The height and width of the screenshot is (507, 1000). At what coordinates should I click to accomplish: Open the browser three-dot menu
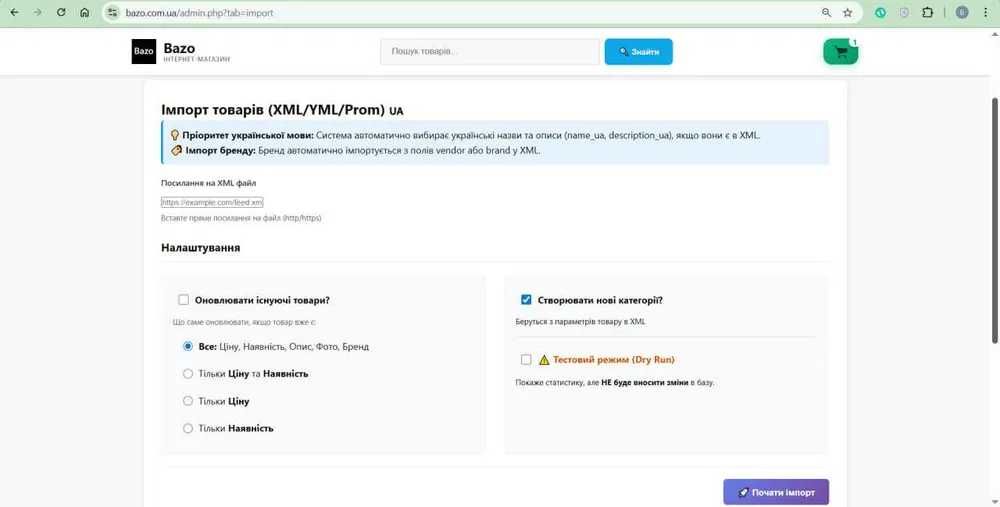tap(985, 12)
